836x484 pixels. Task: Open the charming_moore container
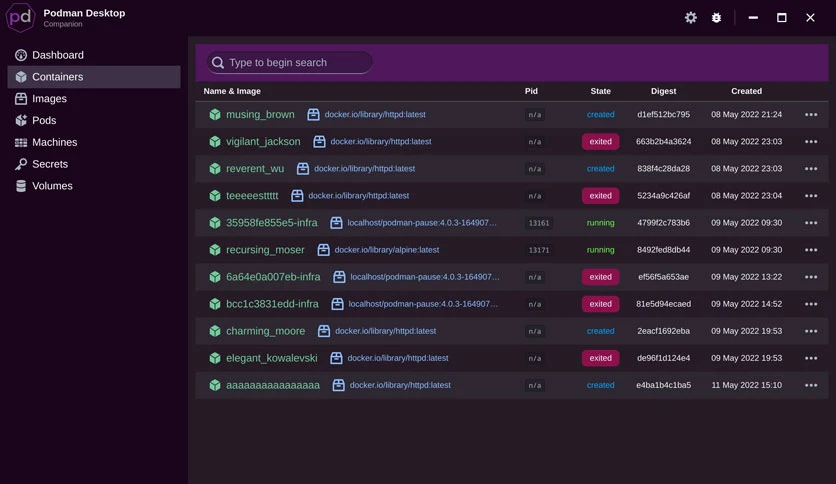[266, 331]
